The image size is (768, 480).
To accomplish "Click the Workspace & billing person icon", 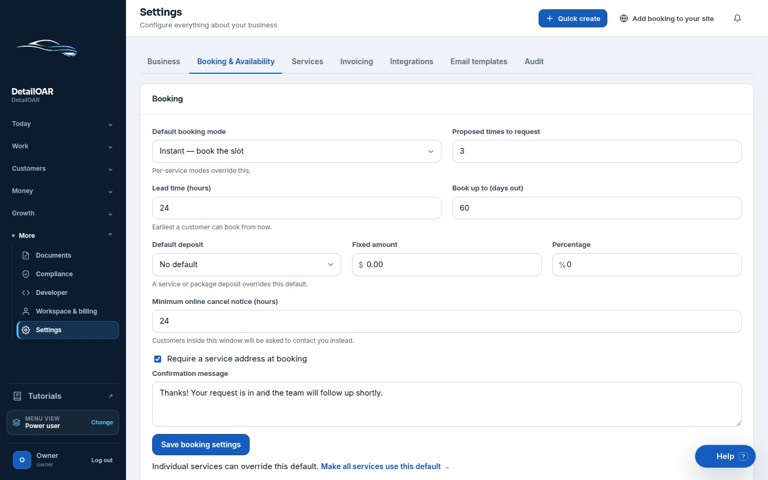I will tap(25, 311).
